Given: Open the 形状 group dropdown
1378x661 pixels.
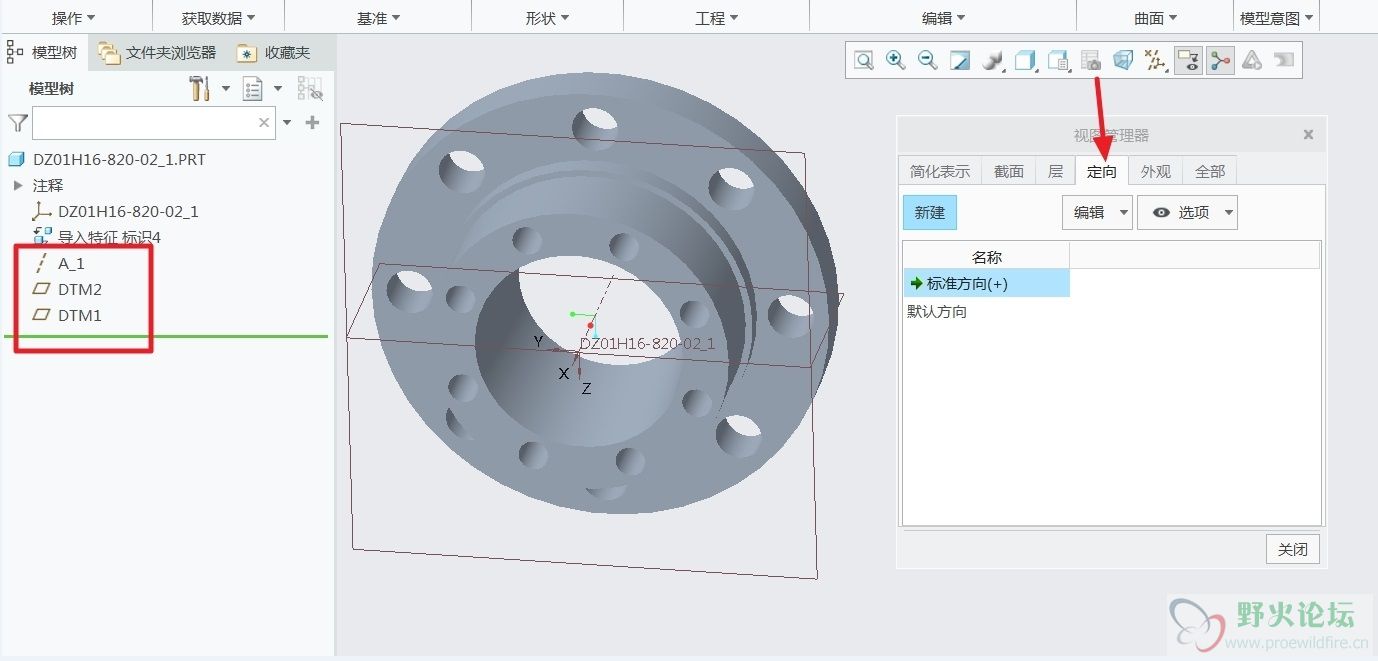Looking at the screenshot, I should pos(547,18).
